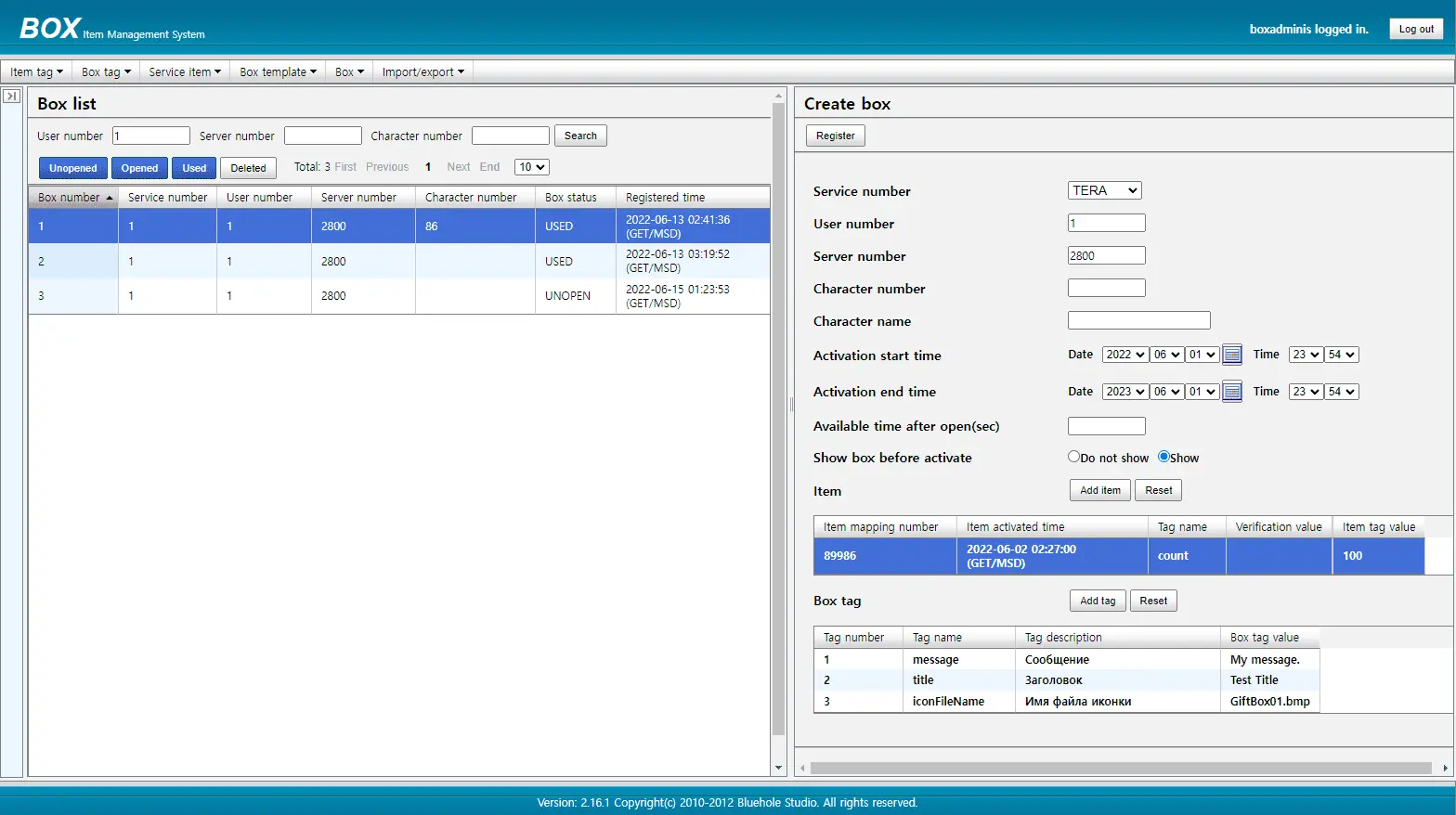The height and width of the screenshot is (815, 1456).
Task: Click the Log out button
Action: (1416, 29)
